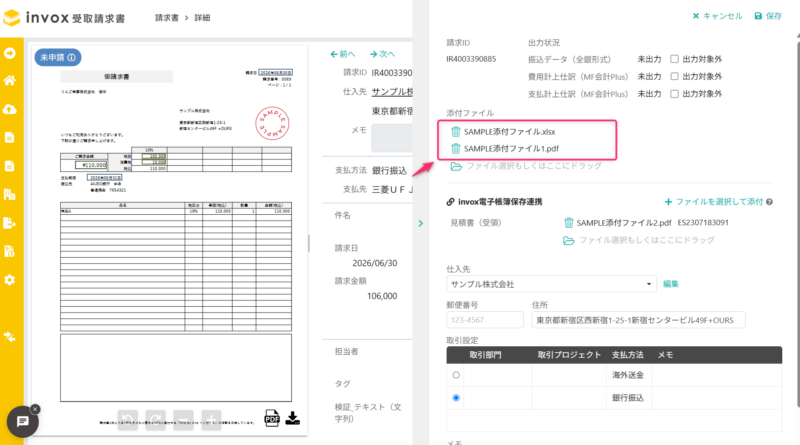Screen dimensions: 800x445
Task: Rotate the invoice preview clockwise
Action: point(156,420)
